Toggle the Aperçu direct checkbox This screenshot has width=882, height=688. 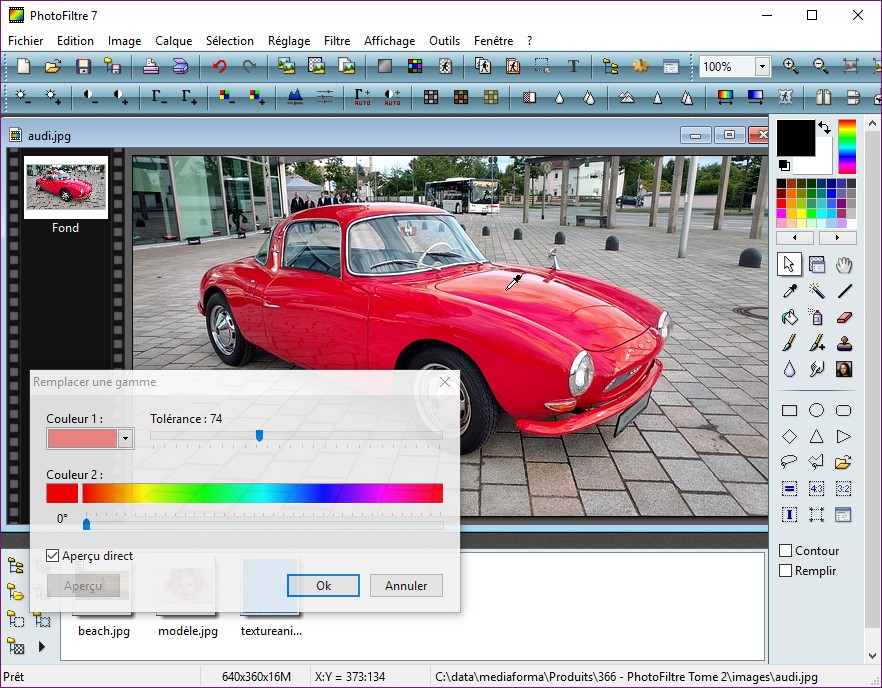coord(53,556)
